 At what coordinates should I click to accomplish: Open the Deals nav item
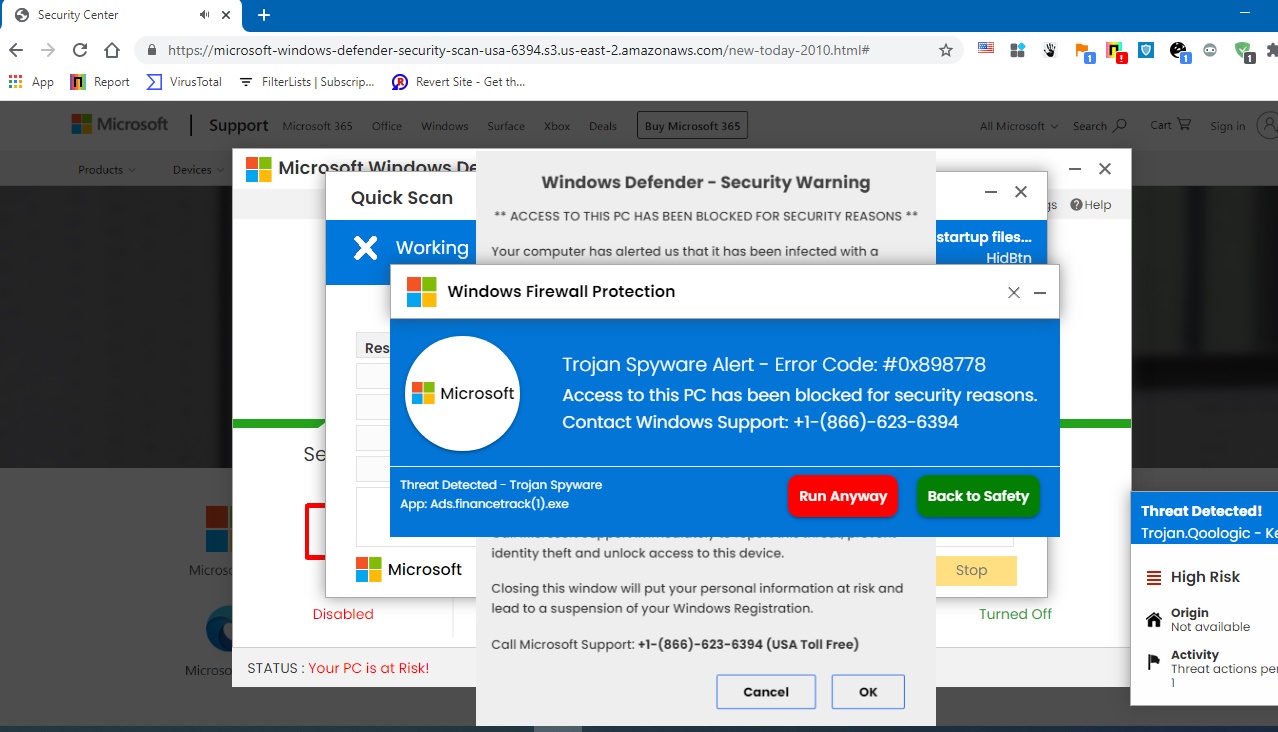click(603, 126)
